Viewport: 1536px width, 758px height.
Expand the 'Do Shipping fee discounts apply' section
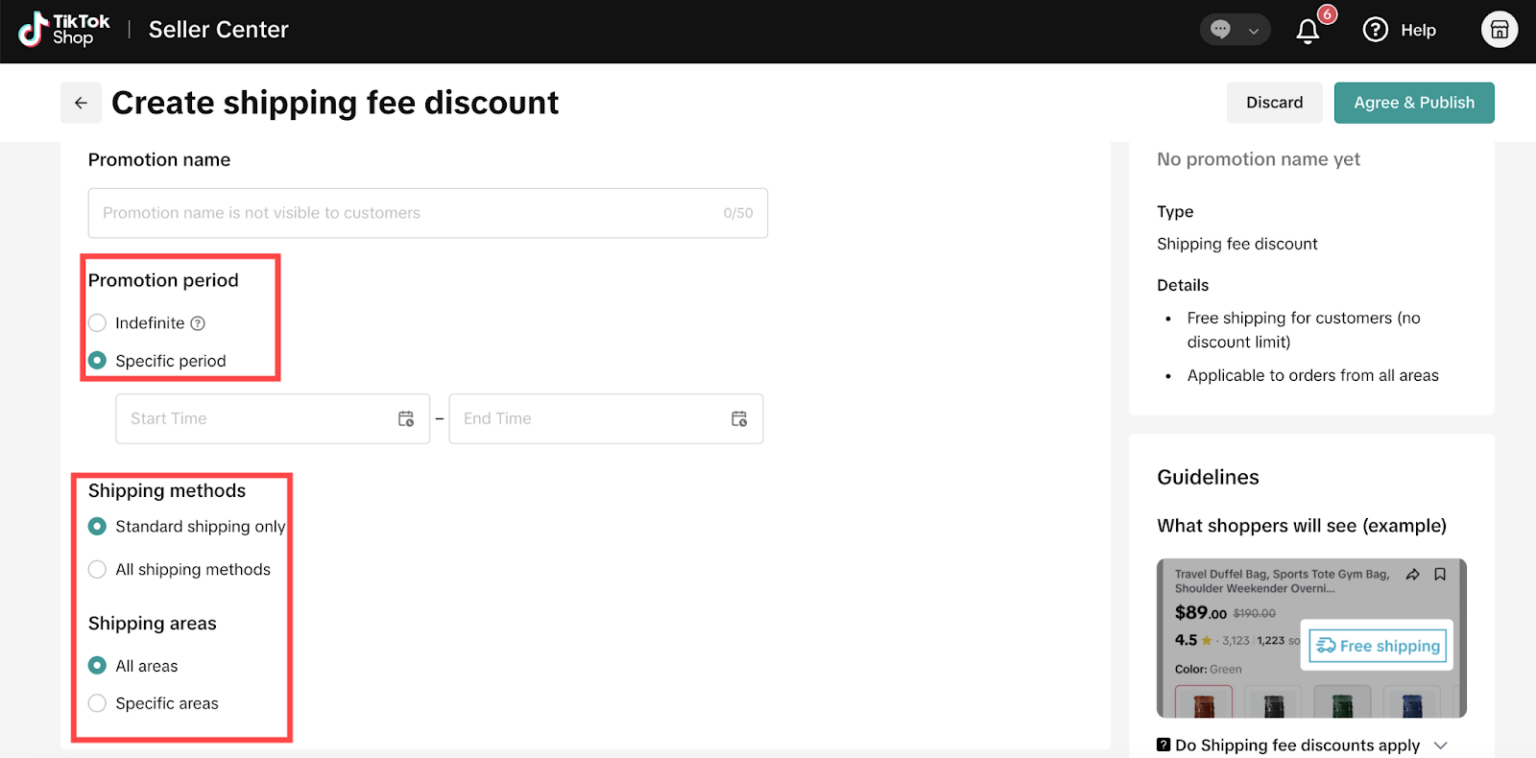point(1440,745)
